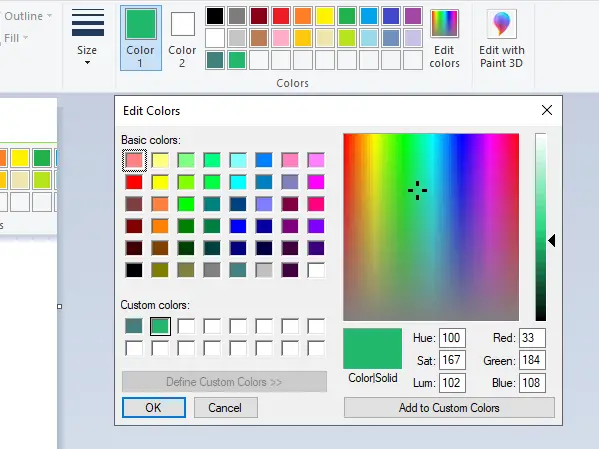Viewport: 599px width, 449px height.
Task: Select the Color 1 box
Action: click(x=141, y=38)
